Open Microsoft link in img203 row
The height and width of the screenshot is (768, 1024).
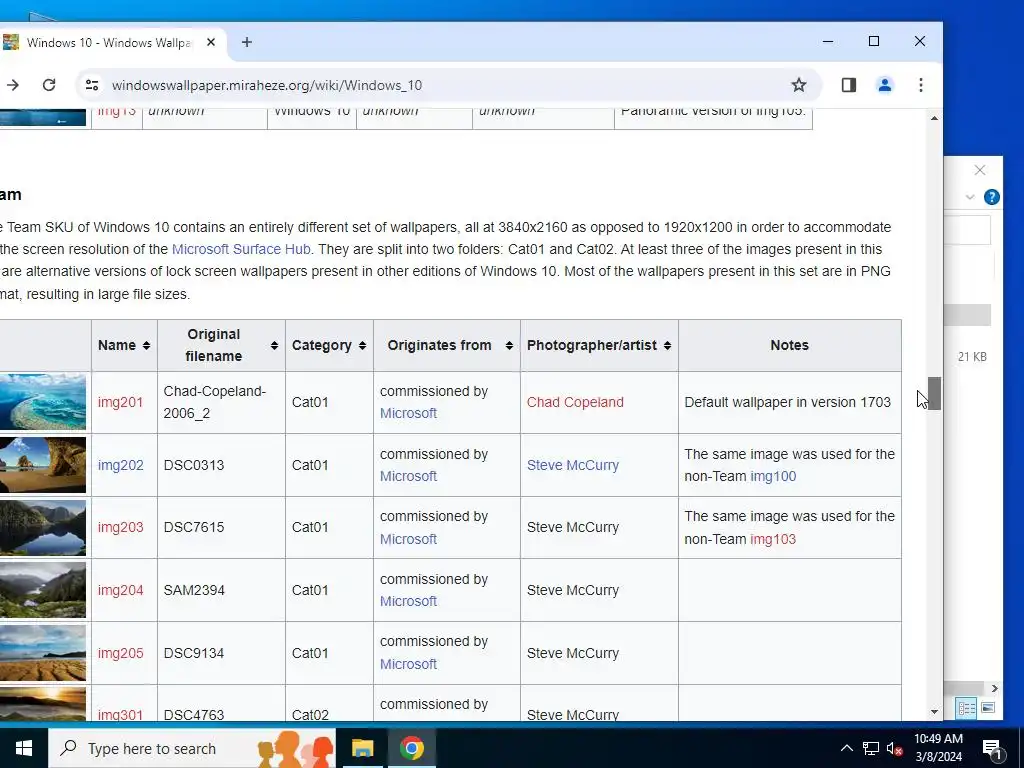(408, 539)
